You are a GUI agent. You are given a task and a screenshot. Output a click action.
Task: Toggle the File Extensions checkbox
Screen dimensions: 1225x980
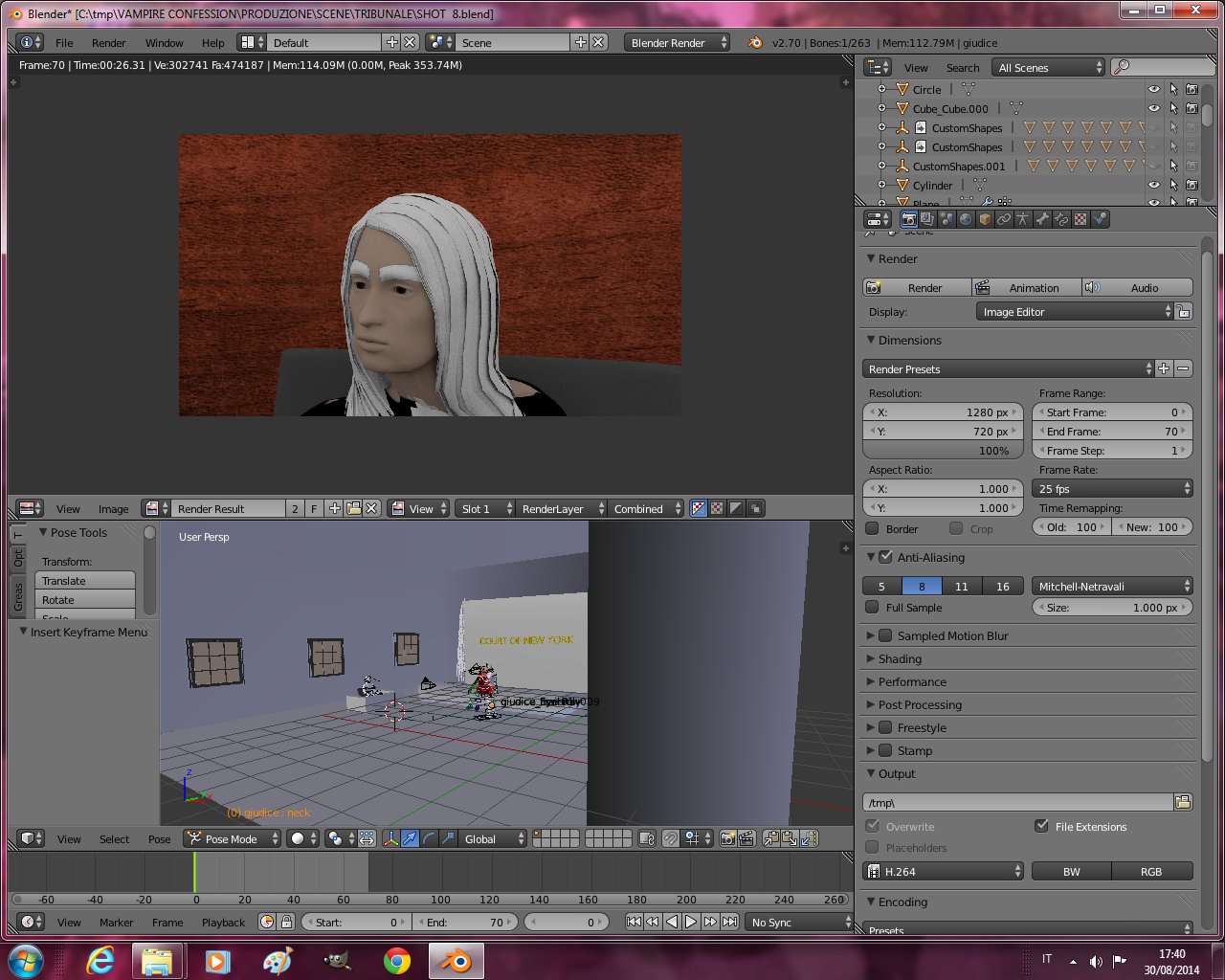1041,826
